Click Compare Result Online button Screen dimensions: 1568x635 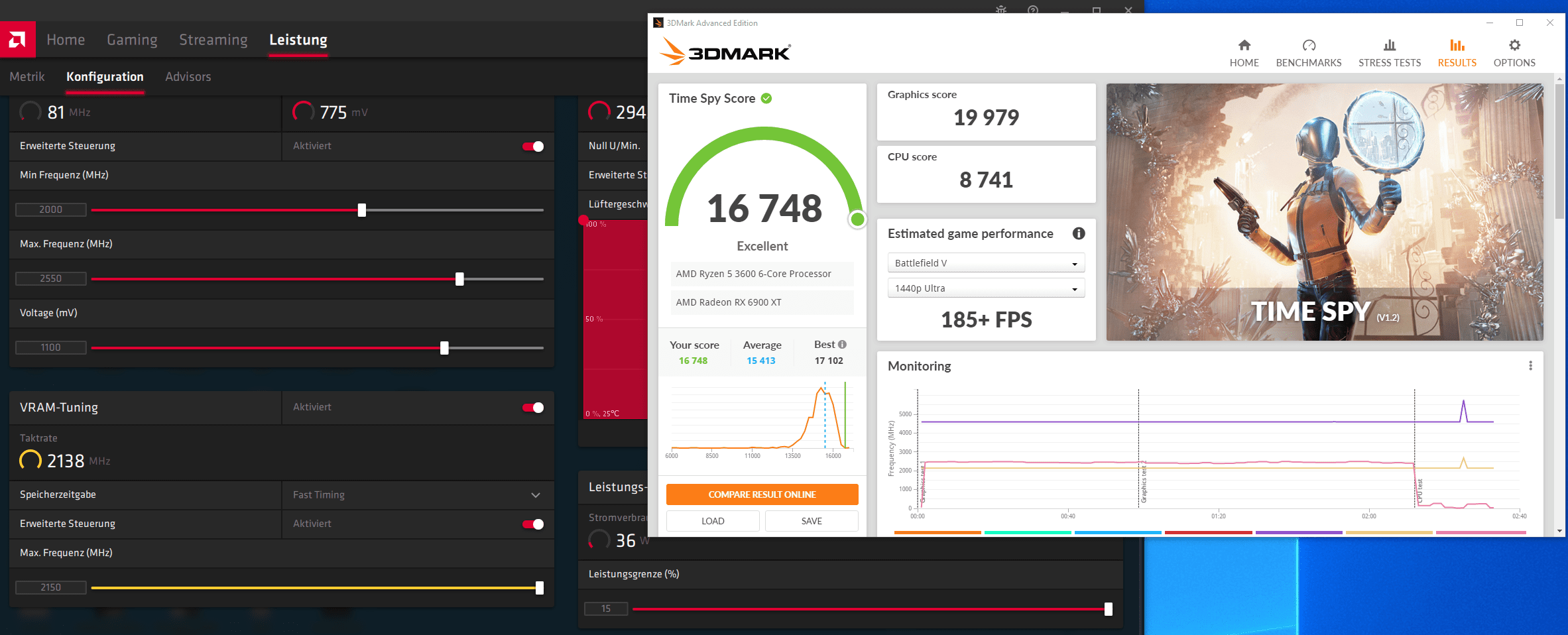pyautogui.click(x=762, y=494)
